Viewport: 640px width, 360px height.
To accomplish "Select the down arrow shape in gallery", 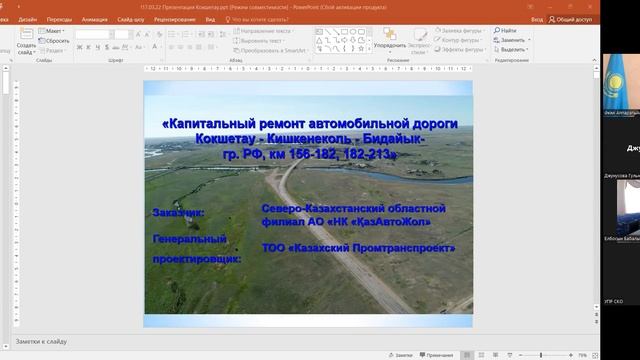I will click(353, 40).
